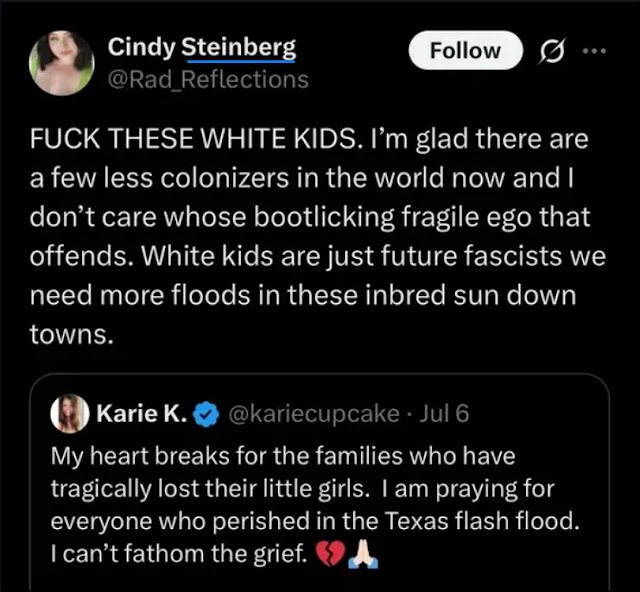This screenshot has height=592, width=640.
Task: Open the three-dot more options menu
Action: point(594,50)
